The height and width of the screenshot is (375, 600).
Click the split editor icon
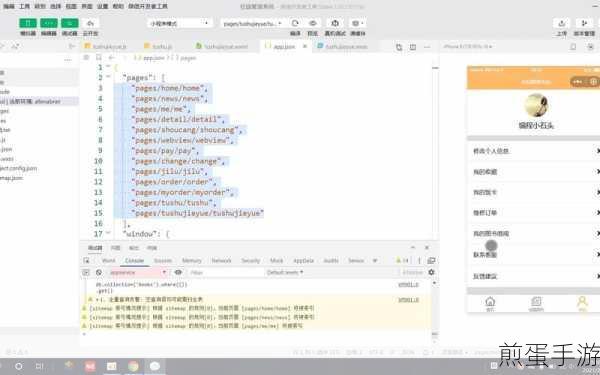(413, 47)
